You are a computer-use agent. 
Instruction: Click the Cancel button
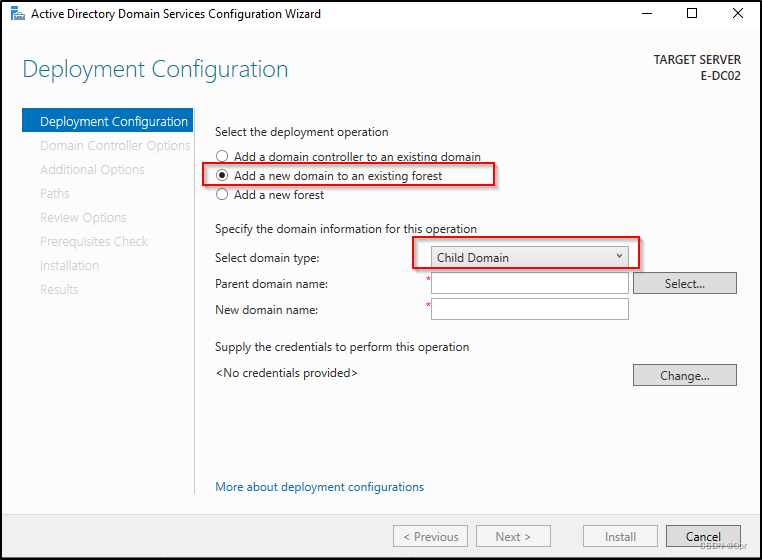703,536
